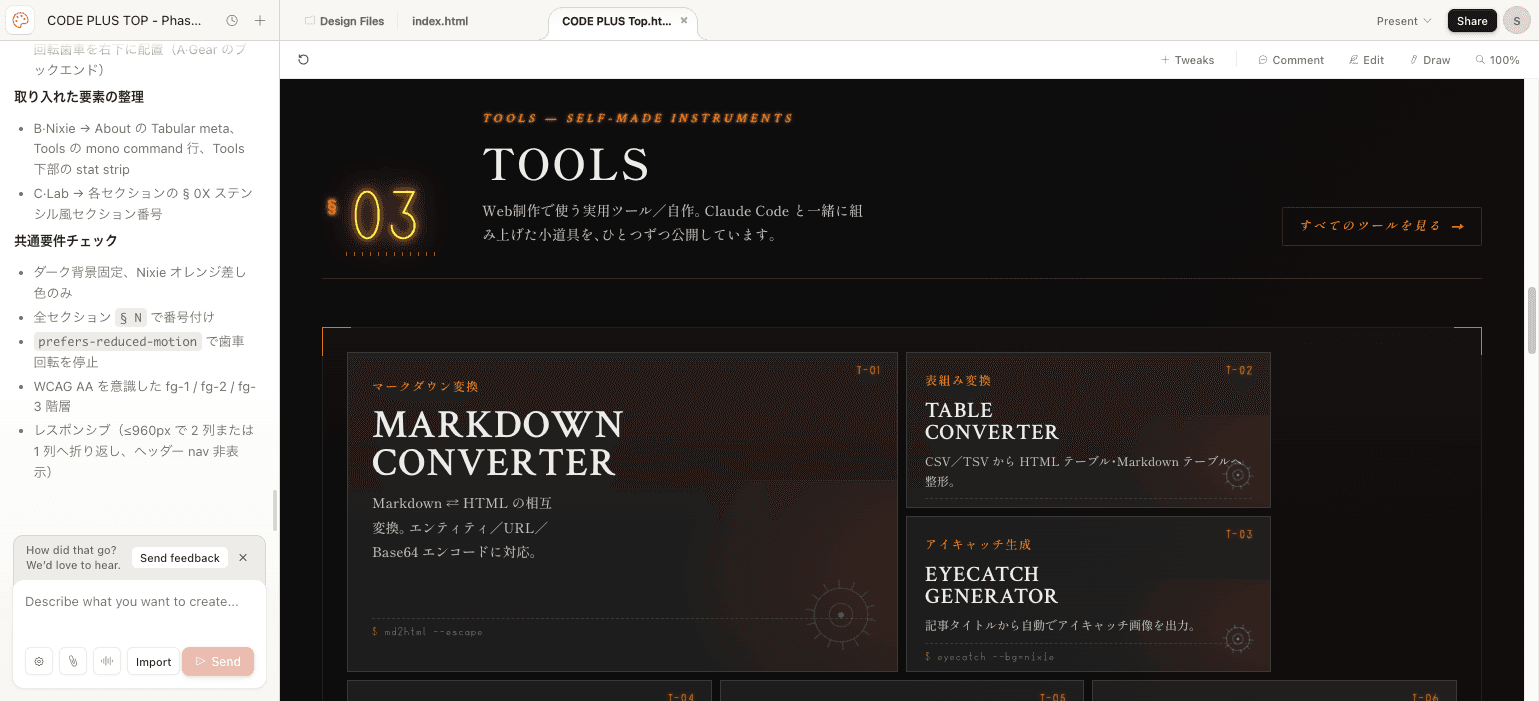Click the T-03 label

click(x=1239, y=535)
